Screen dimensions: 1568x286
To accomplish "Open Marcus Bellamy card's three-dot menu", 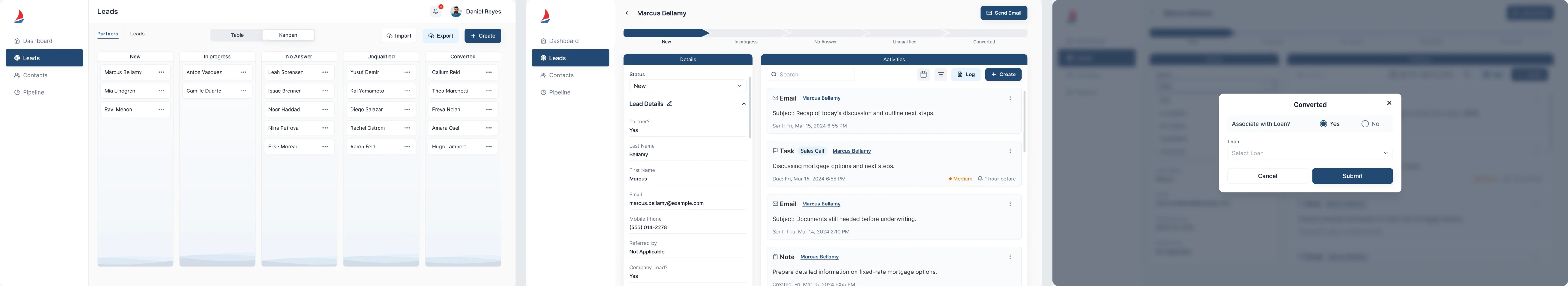I will point(161,72).
